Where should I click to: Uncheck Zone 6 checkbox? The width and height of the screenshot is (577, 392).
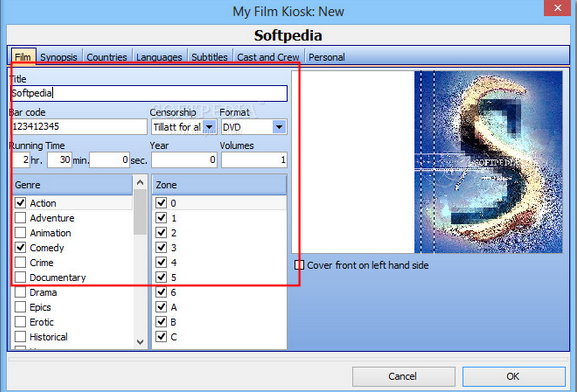click(x=161, y=292)
